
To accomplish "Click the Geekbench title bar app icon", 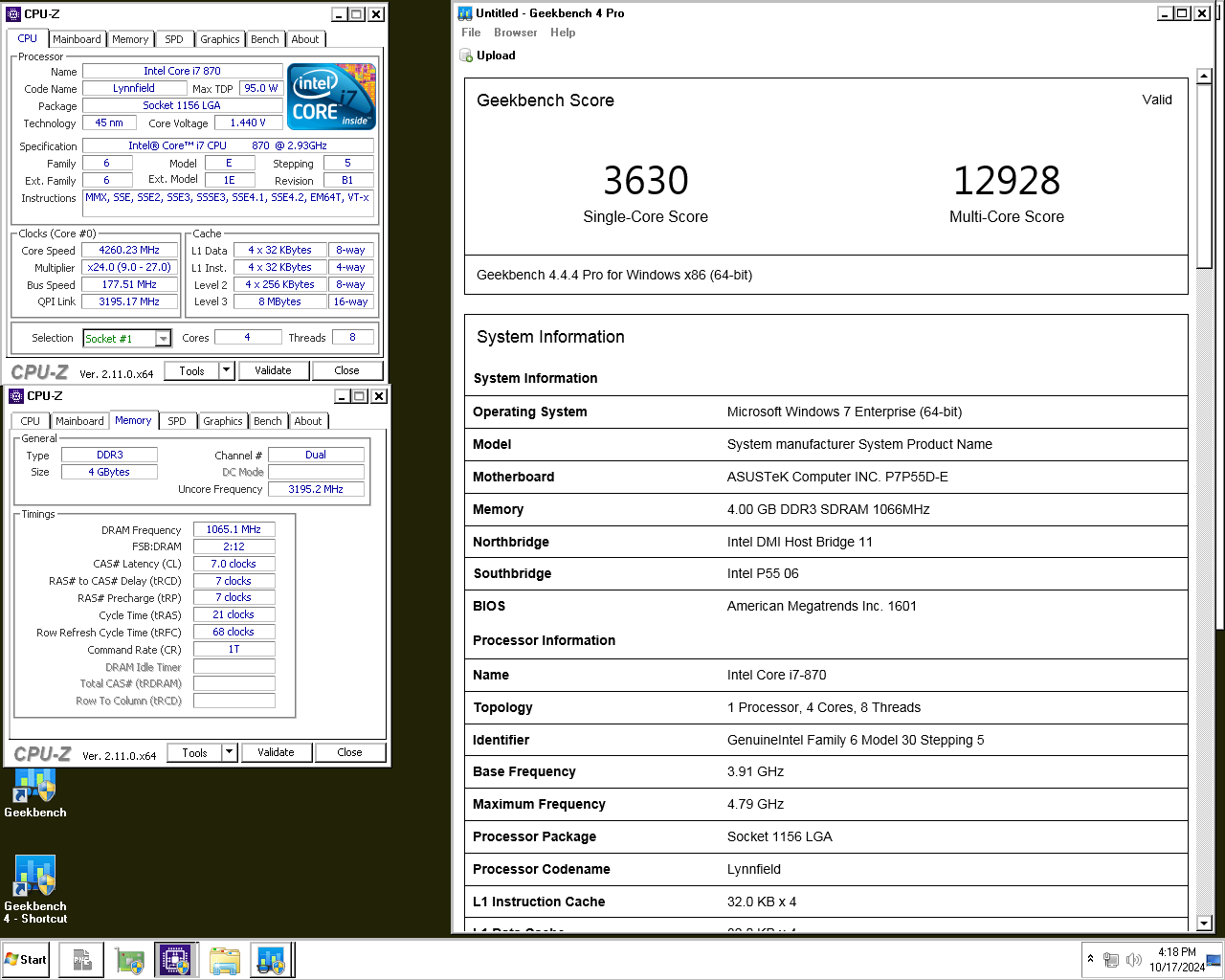I will point(465,13).
